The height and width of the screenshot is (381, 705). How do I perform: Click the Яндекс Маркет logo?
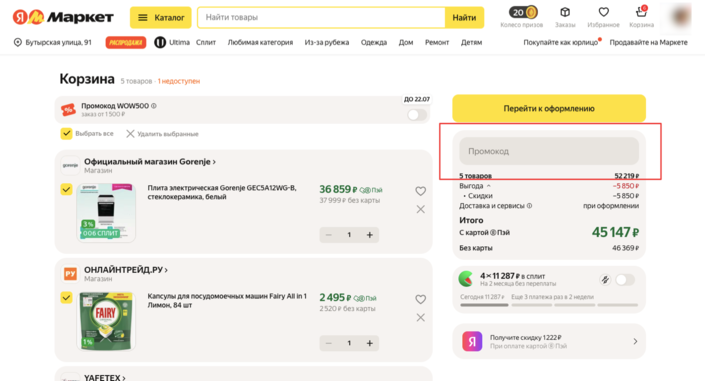[x=63, y=18]
